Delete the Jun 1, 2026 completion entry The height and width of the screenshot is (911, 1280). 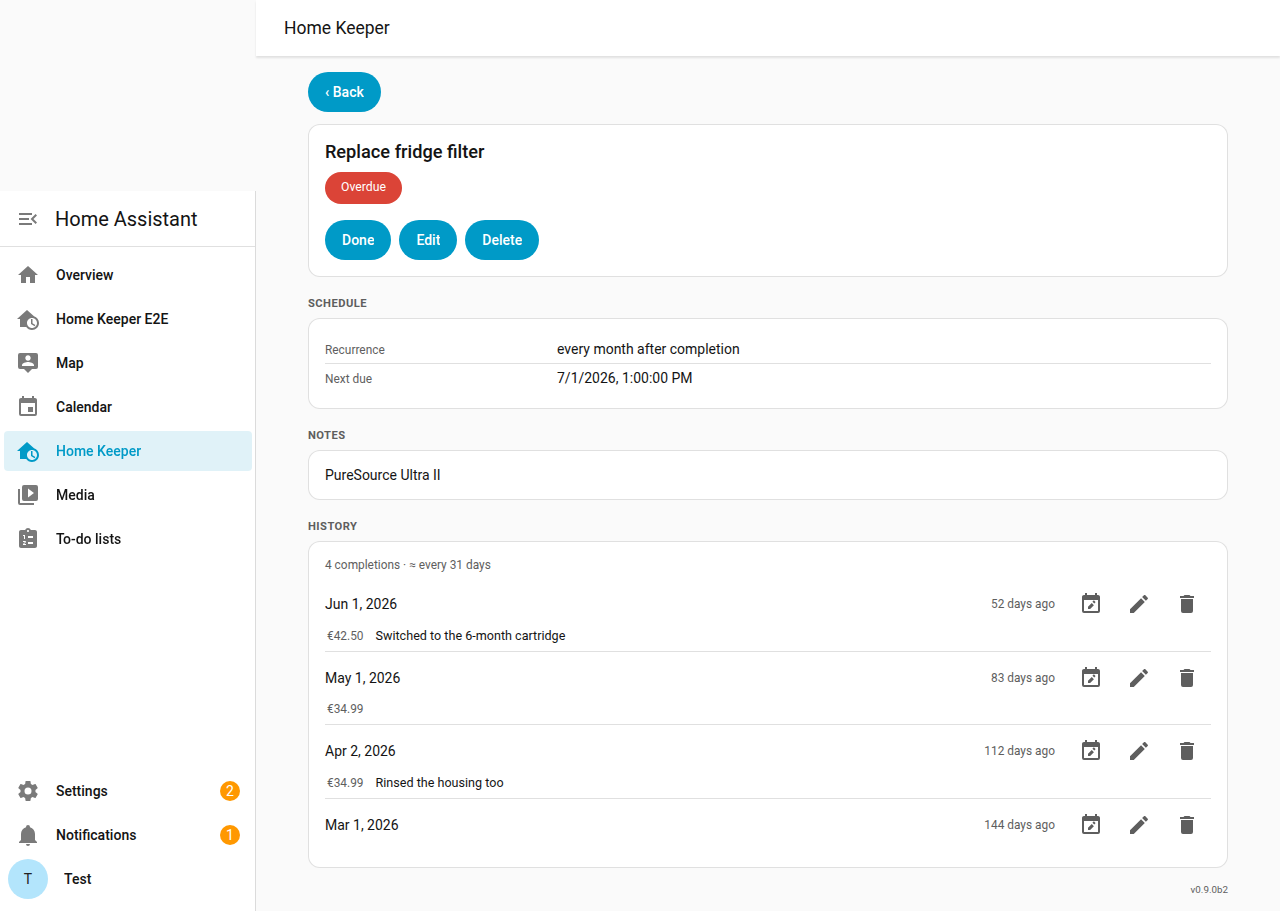pyautogui.click(x=1187, y=604)
